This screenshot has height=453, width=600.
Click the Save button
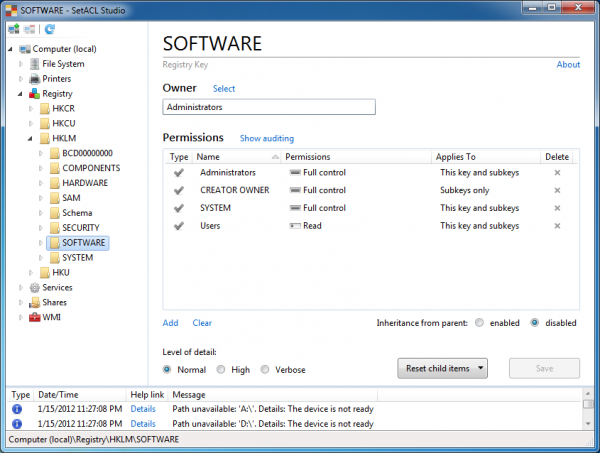pyautogui.click(x=544, y=368)
